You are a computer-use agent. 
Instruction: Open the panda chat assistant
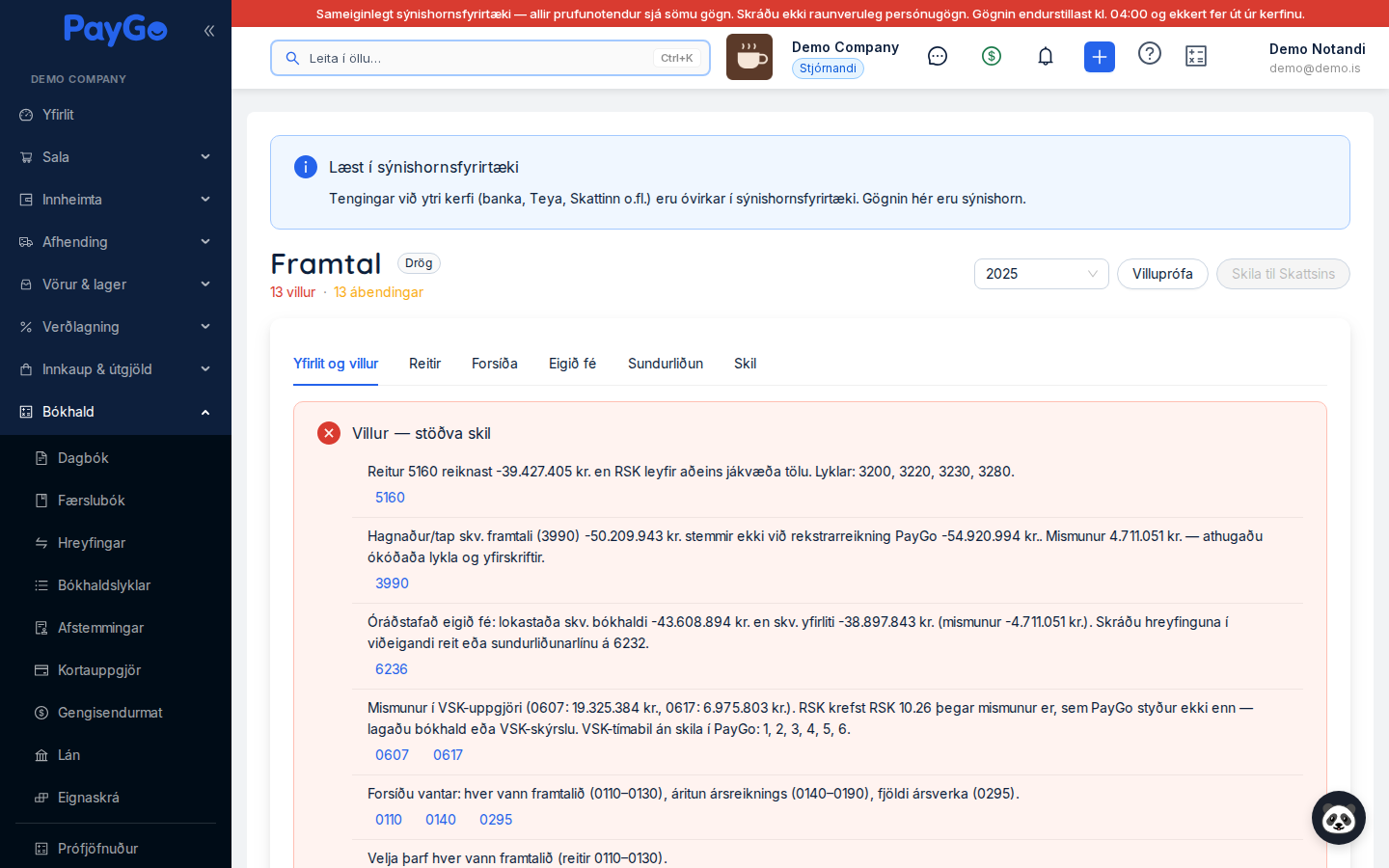(1339, 818)
